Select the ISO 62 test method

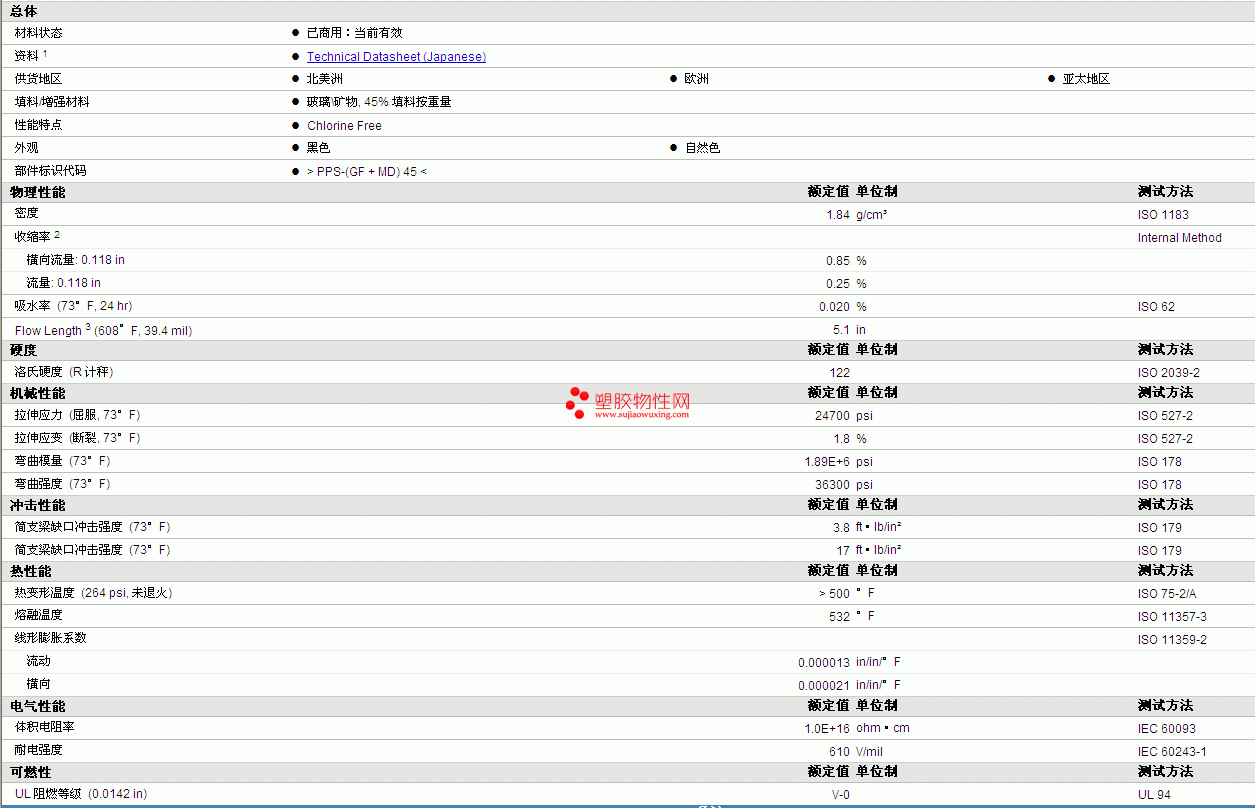(1156, 307)
